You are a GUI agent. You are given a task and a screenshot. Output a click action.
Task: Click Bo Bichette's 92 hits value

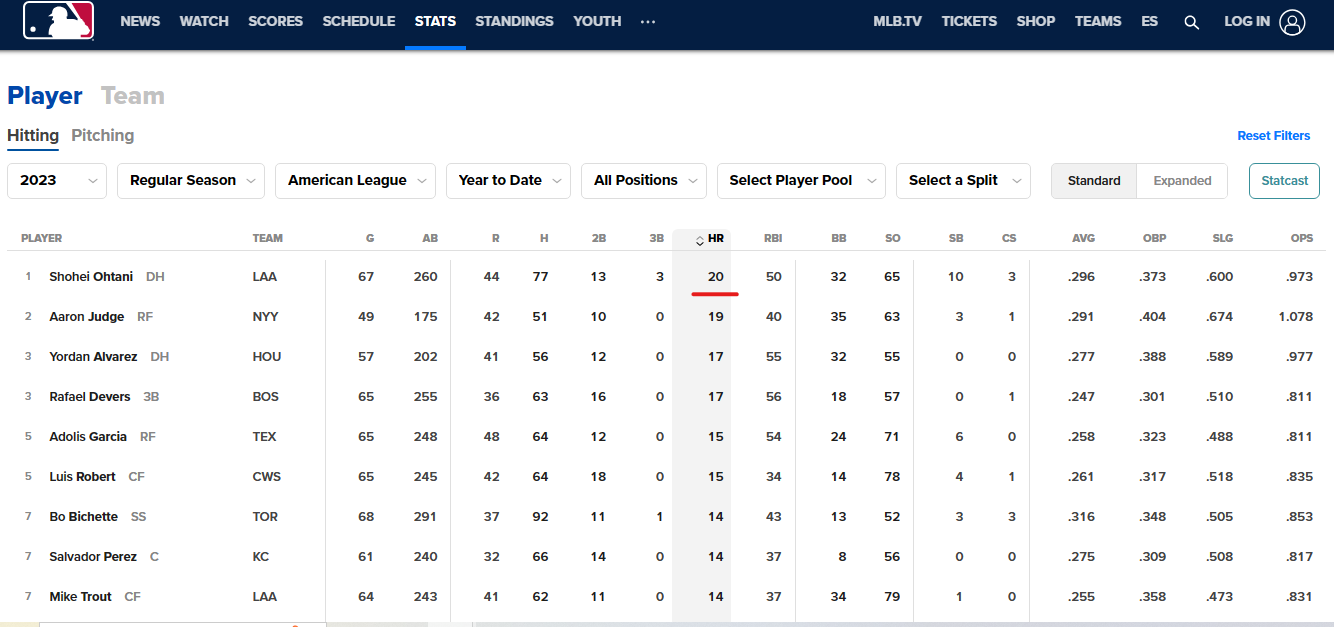(x=540, y=517)
